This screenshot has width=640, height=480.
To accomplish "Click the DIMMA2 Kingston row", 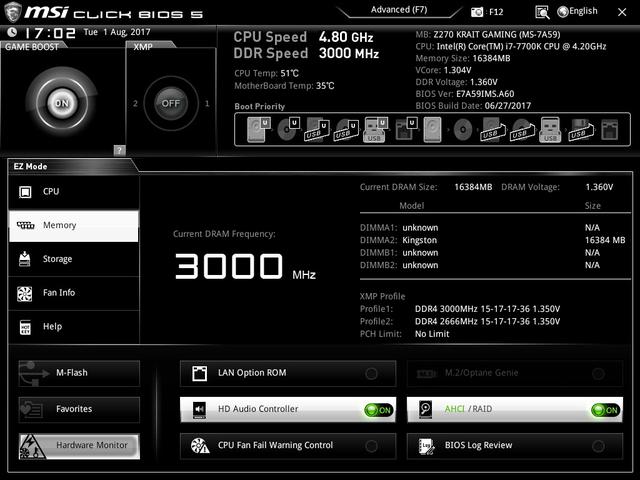I will pyautogui.click(x=492, y=240).
